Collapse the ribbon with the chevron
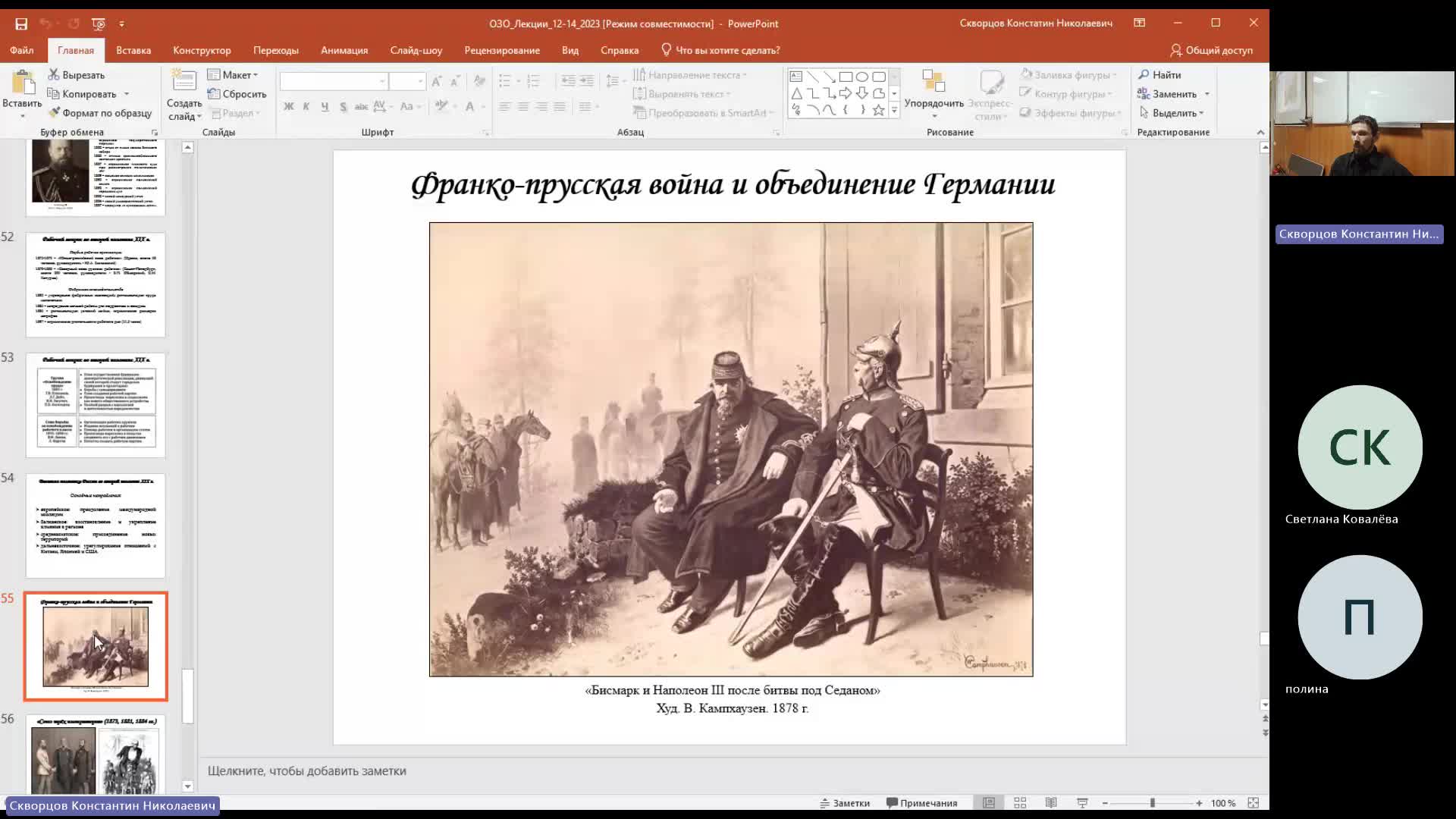This screenshot has width=1456, height=819. 1260,132
